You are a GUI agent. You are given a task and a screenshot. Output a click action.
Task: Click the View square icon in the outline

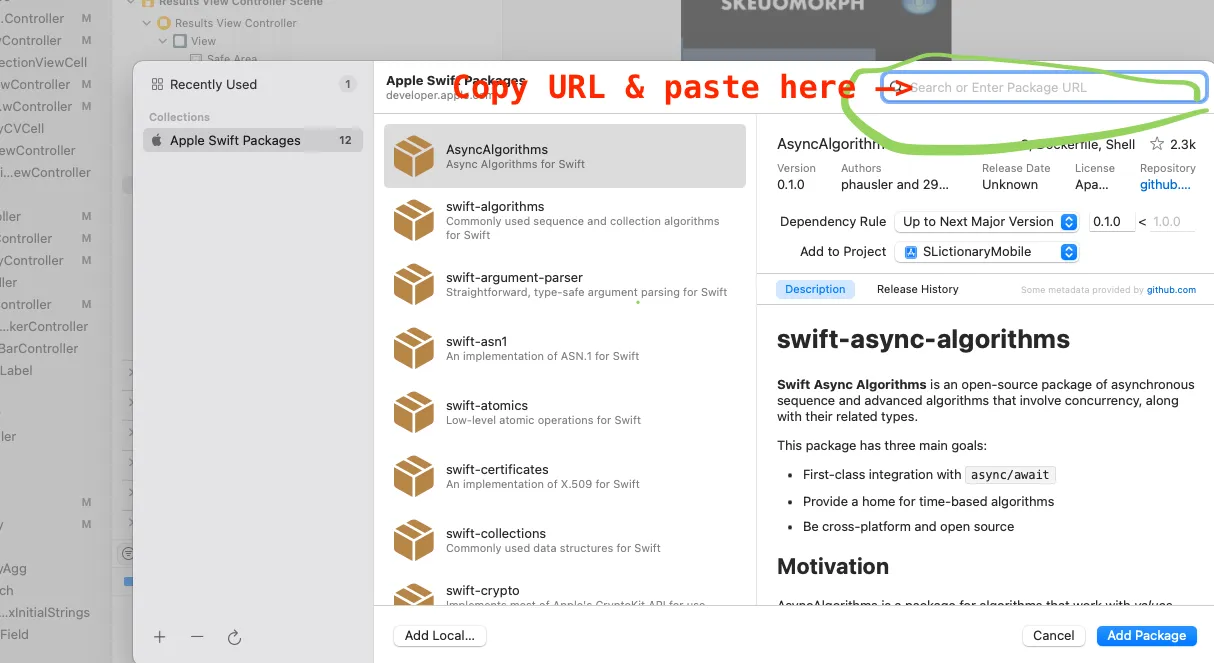180,41
